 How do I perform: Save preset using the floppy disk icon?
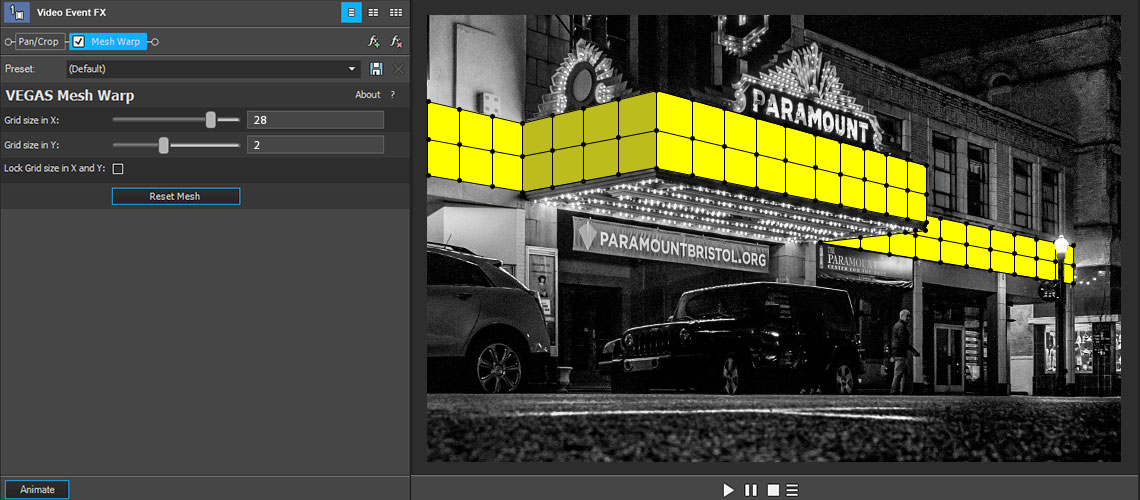tap(376, 69)
